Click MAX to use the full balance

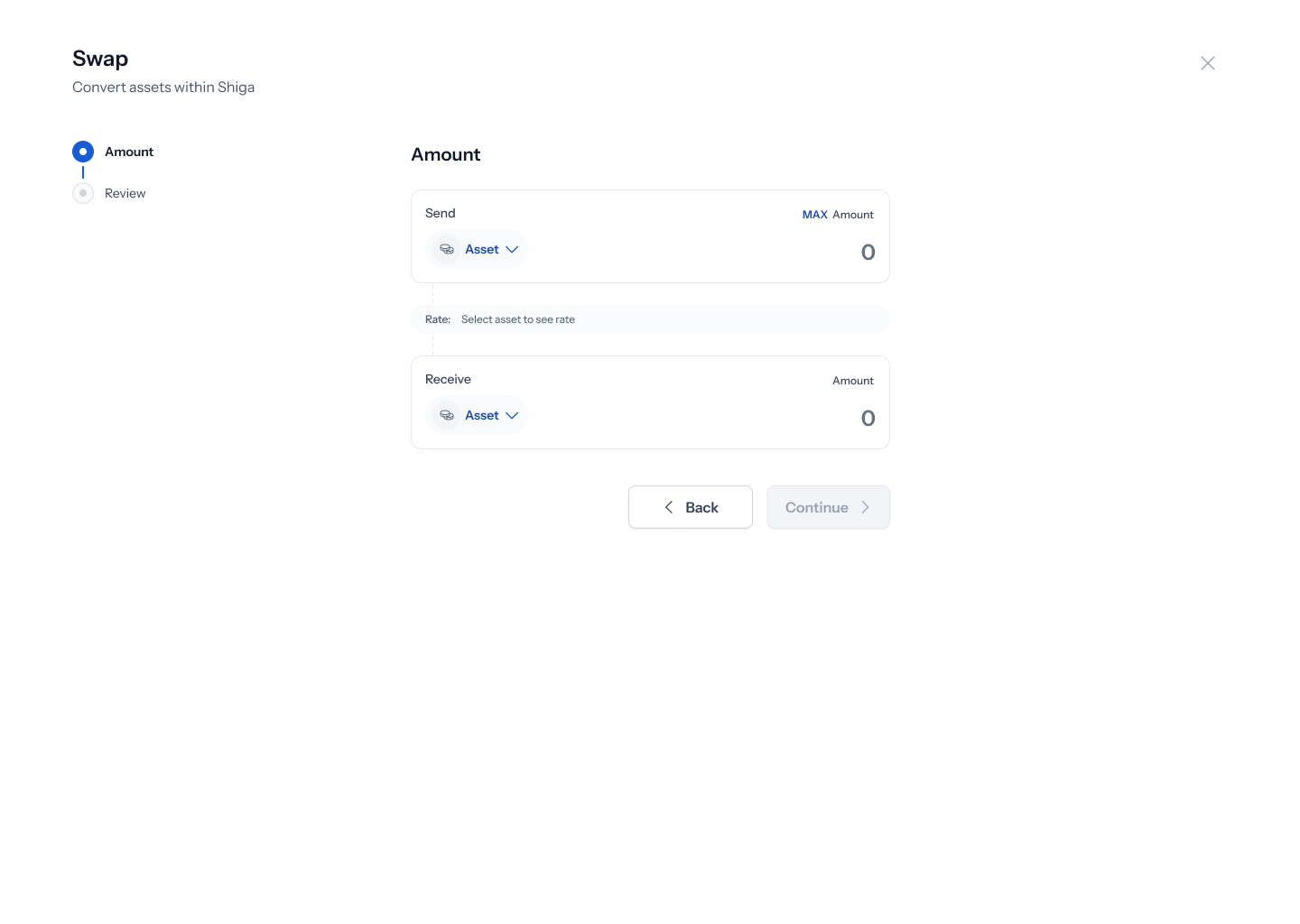click(815, 215)
